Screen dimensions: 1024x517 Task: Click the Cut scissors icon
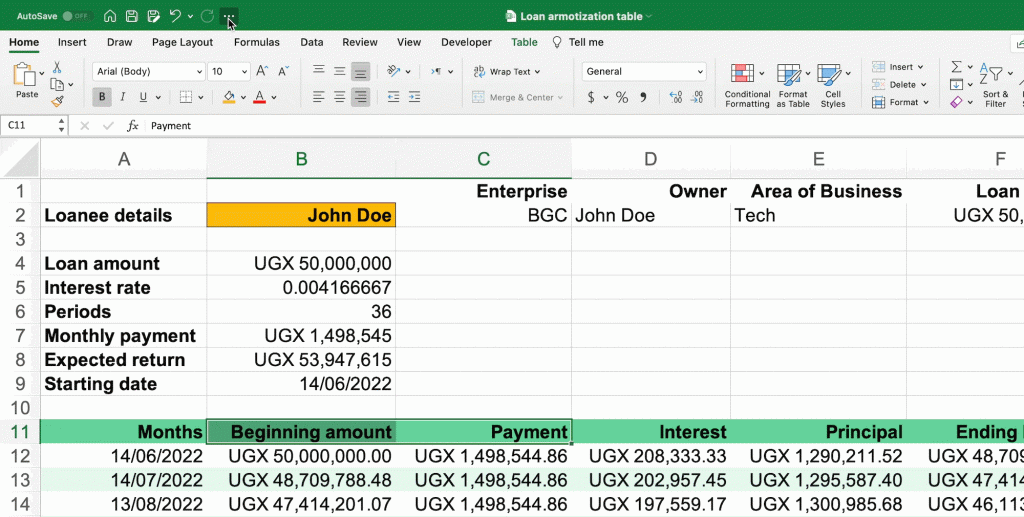[x=58, y=67]
